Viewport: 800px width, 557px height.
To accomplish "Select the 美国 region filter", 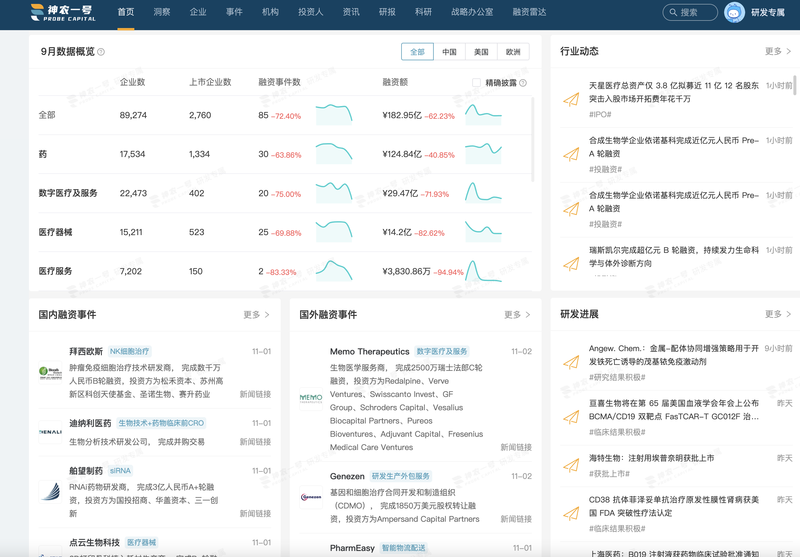I will [481, 52].
